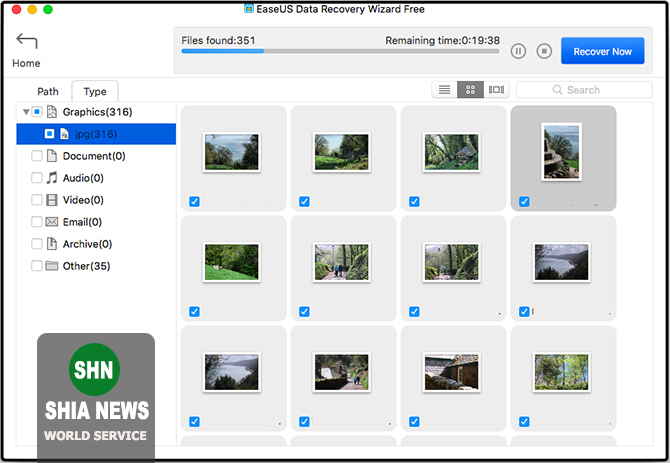
Task: Switch to thumbnail grid view
Action: 470,90
